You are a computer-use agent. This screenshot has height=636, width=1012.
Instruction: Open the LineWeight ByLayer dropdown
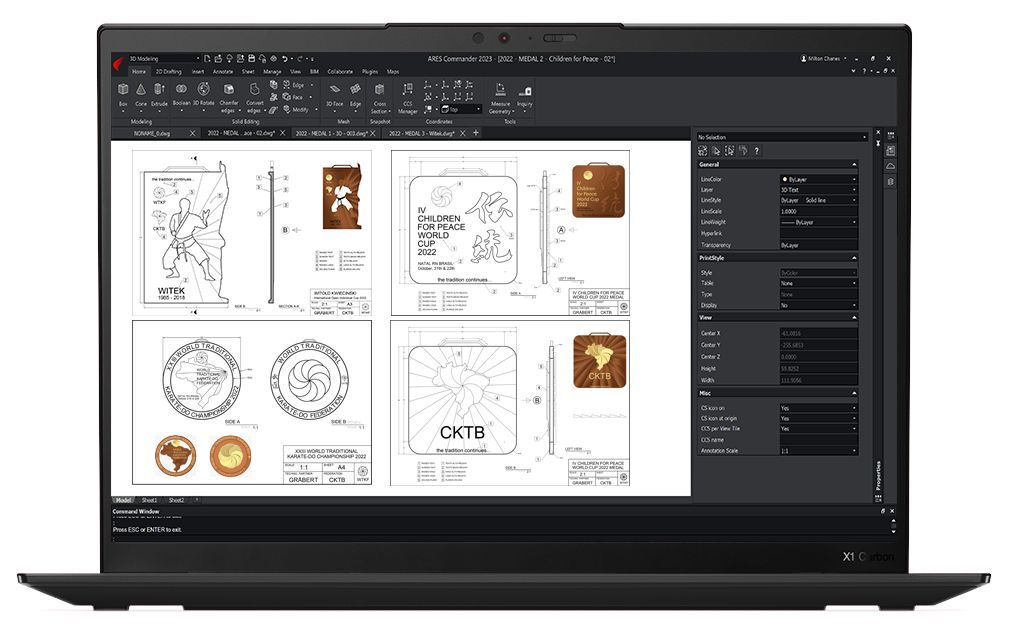pos(818,222)
